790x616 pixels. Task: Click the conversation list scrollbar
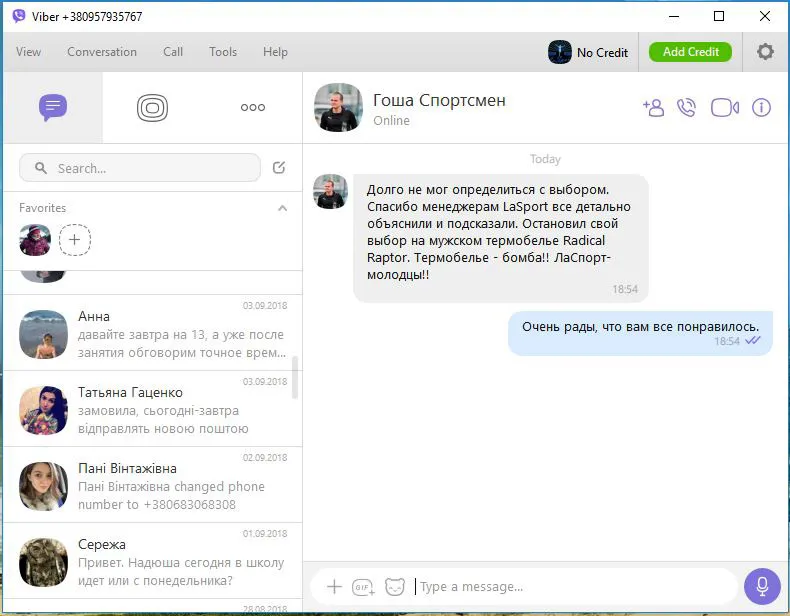point(295,377)
